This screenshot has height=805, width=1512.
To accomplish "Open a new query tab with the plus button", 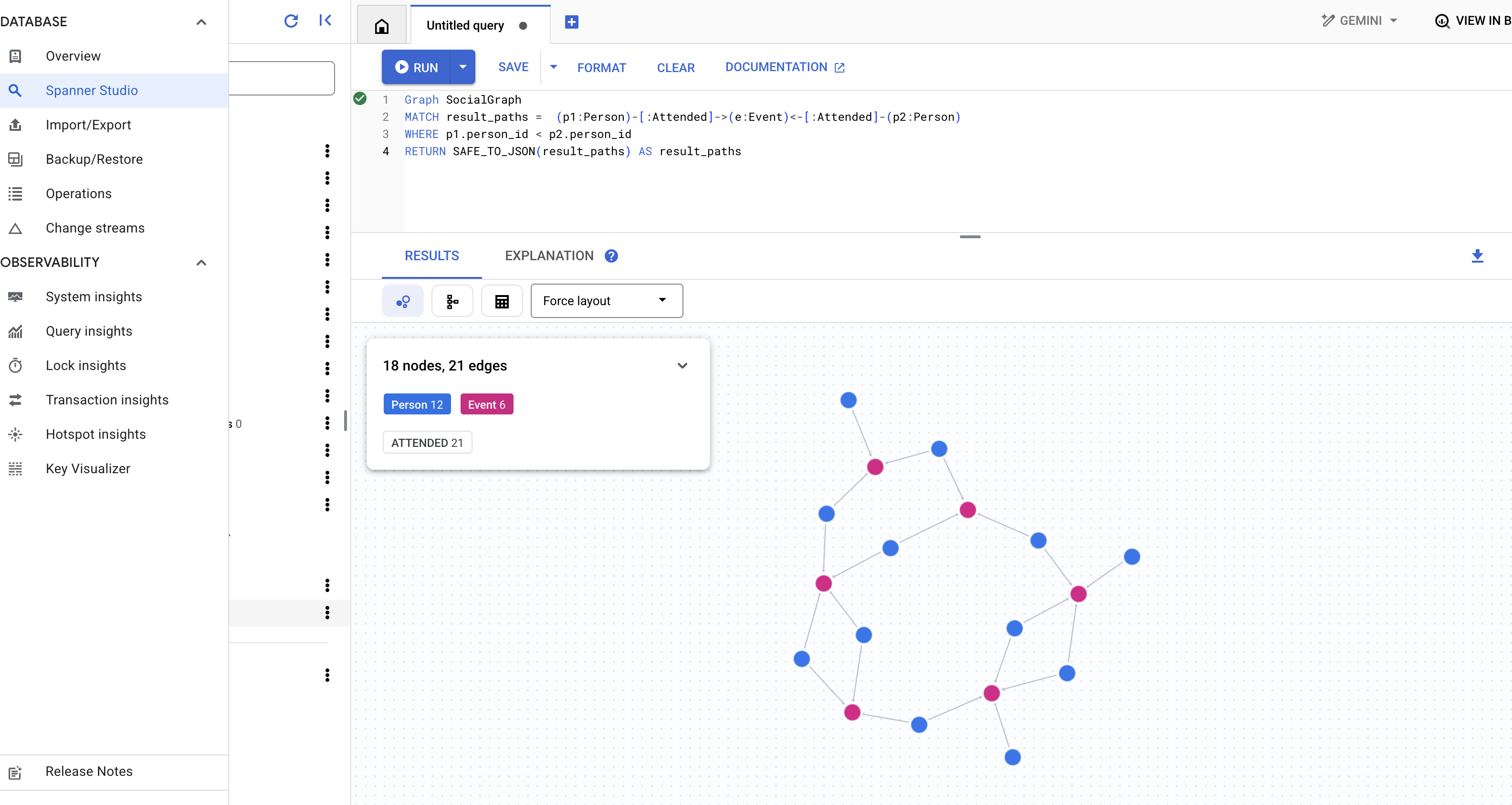I will [x=571, y=22].
